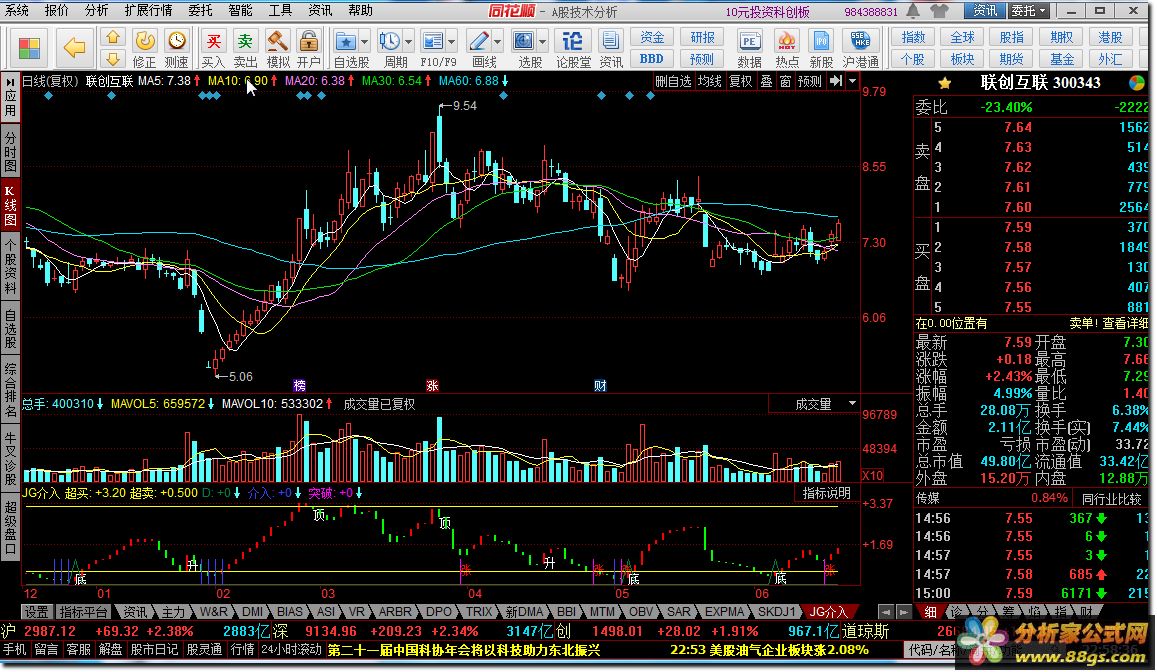Image resolution: width=1157 pixels, height=672 pixels.
Task: Click the pie chart icon beside 300343
Action: (x=1137, y=83)
